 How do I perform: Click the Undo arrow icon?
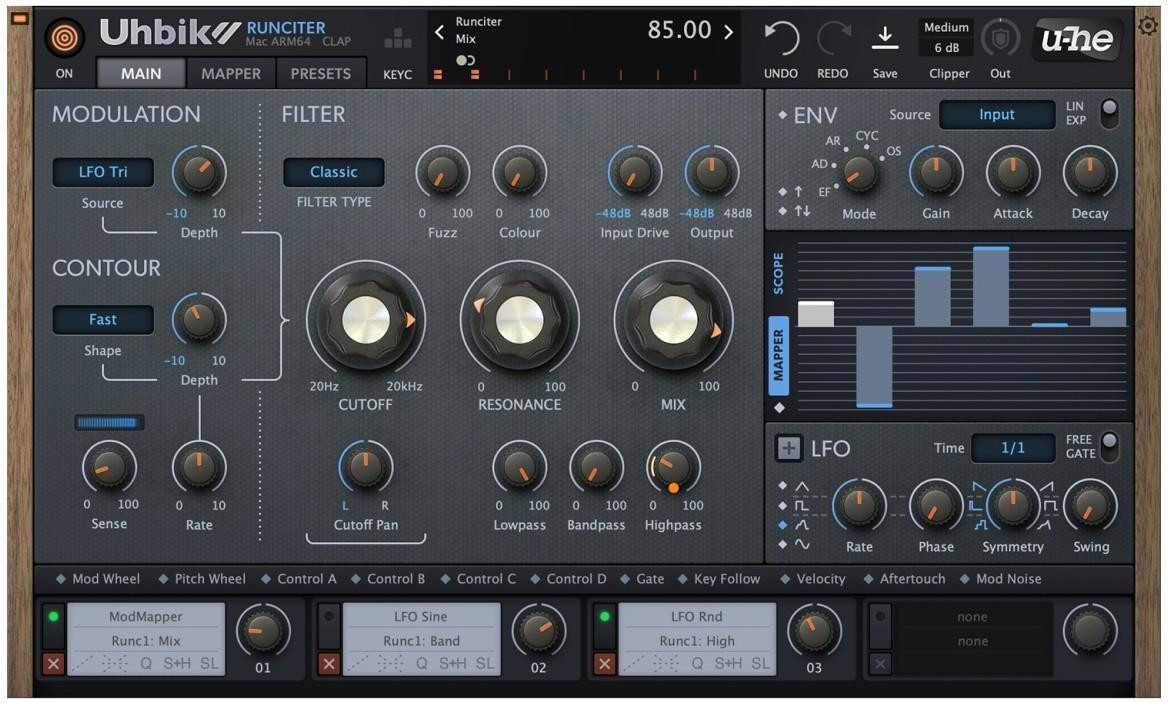pos(781,38)
